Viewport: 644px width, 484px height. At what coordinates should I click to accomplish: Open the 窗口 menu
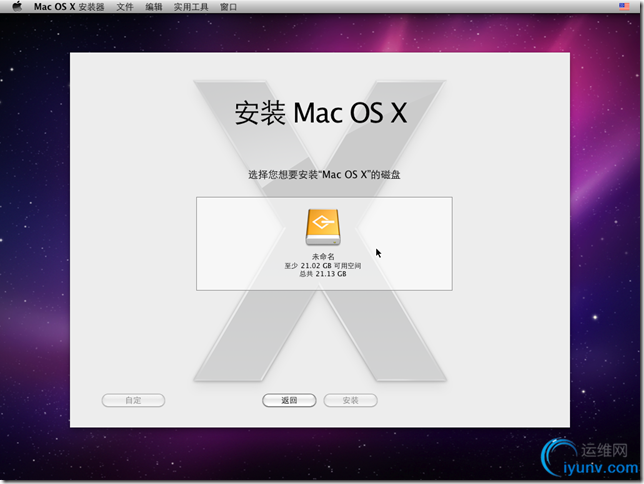click(x=228, y=7)
